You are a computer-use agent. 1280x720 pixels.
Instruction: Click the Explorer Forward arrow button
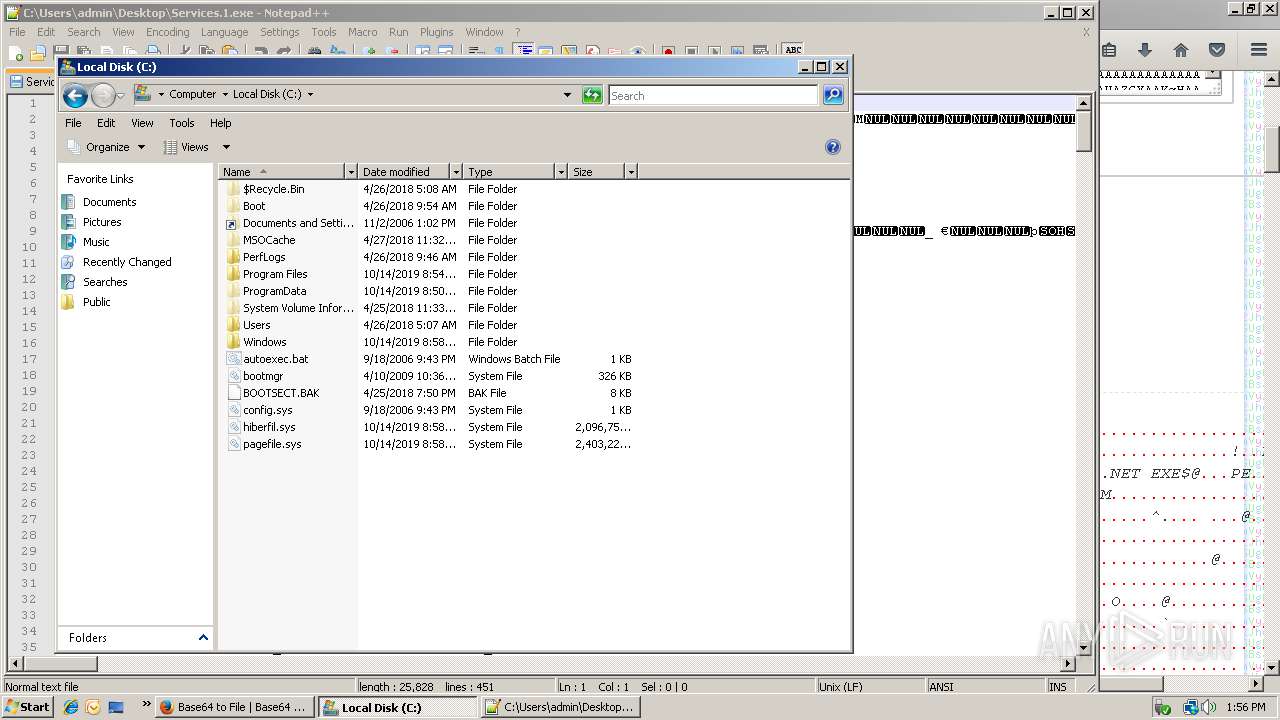click(x=103, y=96)
